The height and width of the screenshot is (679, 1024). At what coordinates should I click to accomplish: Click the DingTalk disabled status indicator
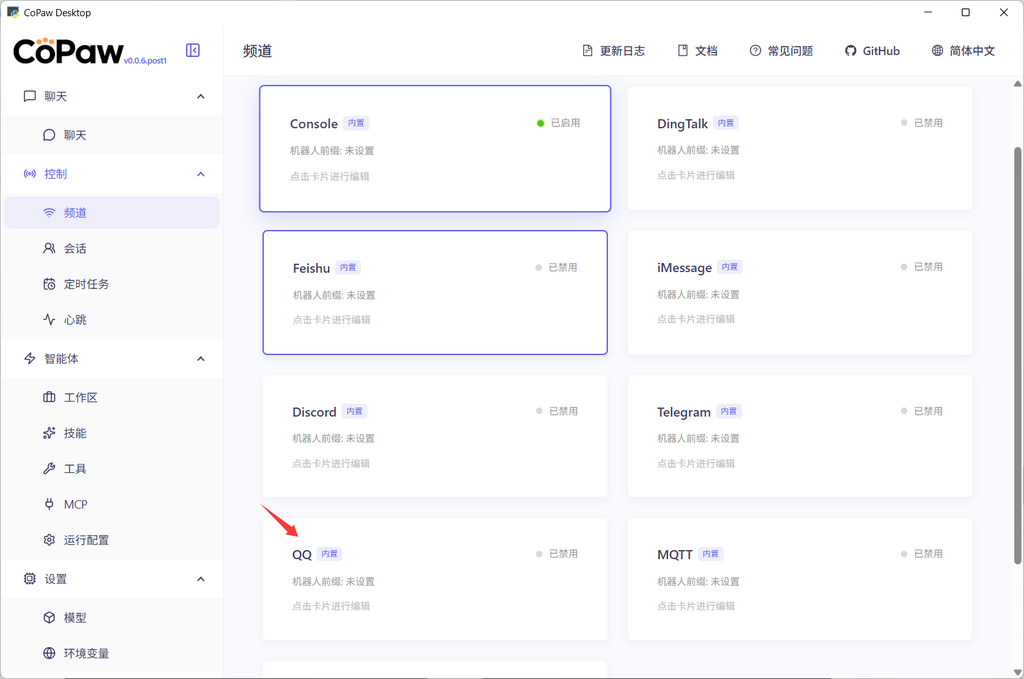click(x=904, y=123)
